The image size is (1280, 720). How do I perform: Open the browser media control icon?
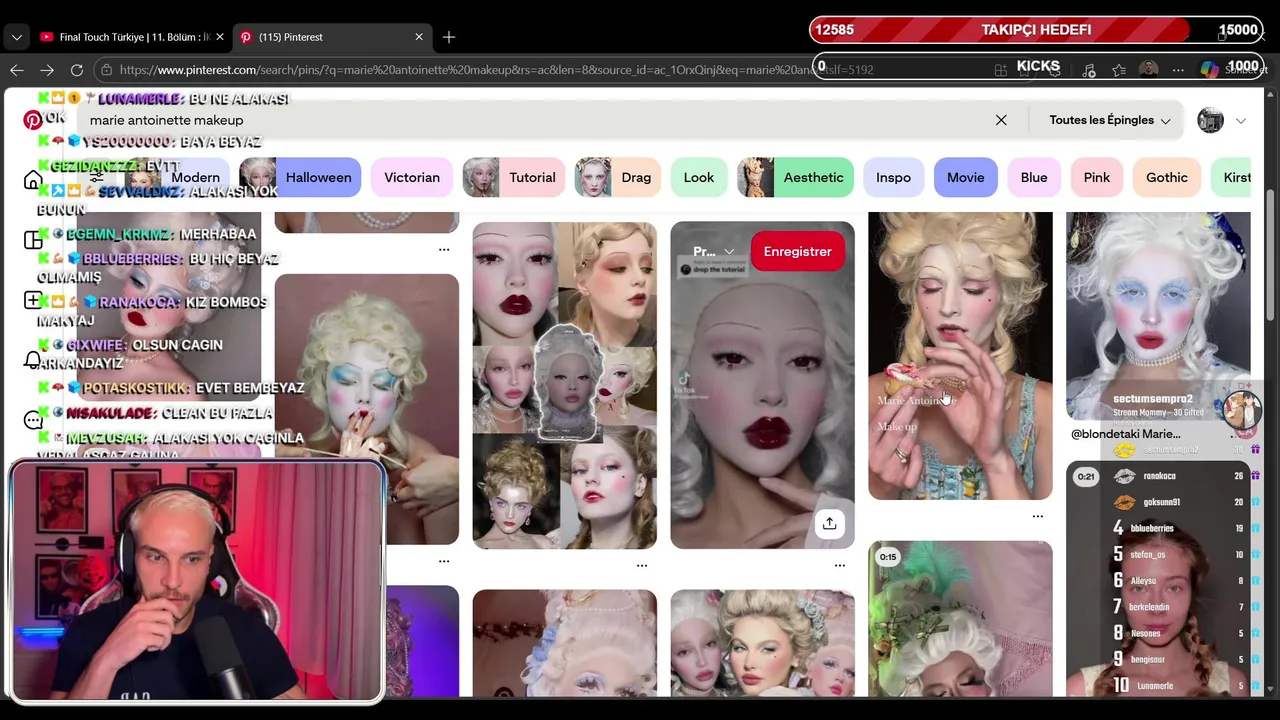click(x=1089, y=70)
